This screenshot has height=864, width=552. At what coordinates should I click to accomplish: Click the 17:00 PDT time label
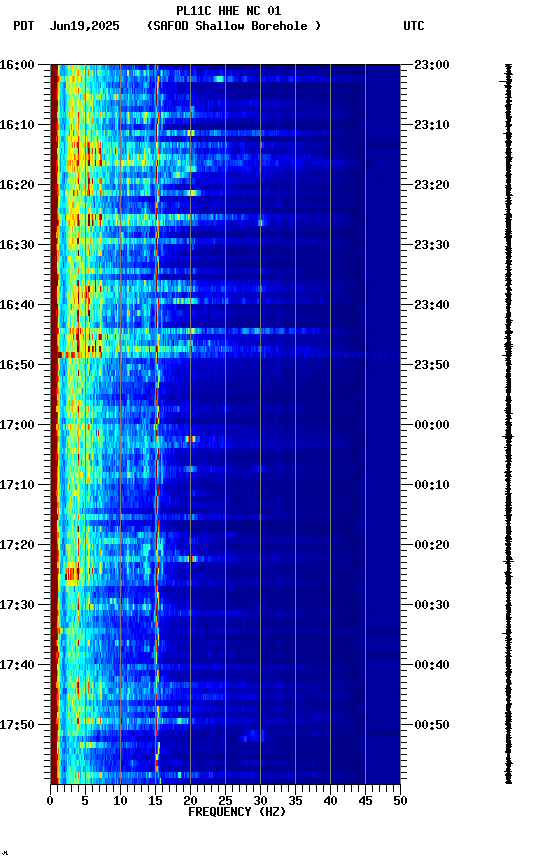(x=17, y=425)
